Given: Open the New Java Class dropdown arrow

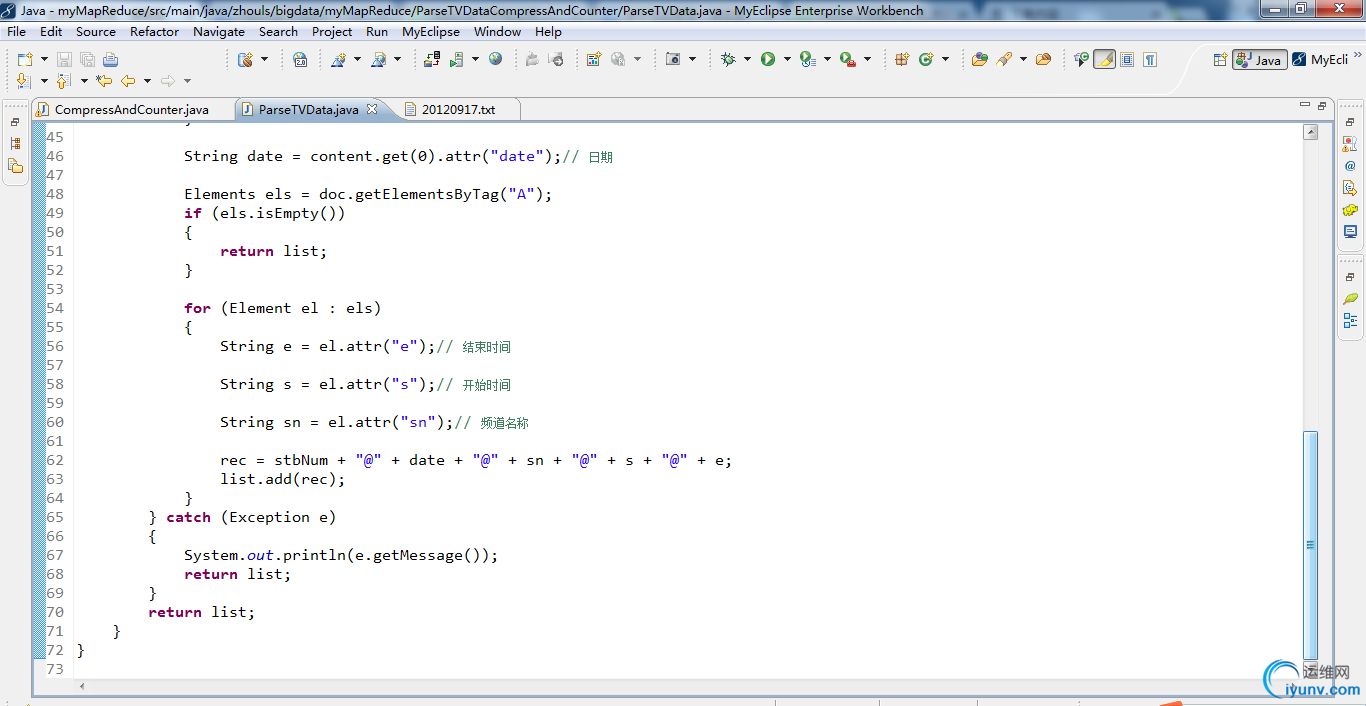Looking at the screenshot, I should click(945, 59).
